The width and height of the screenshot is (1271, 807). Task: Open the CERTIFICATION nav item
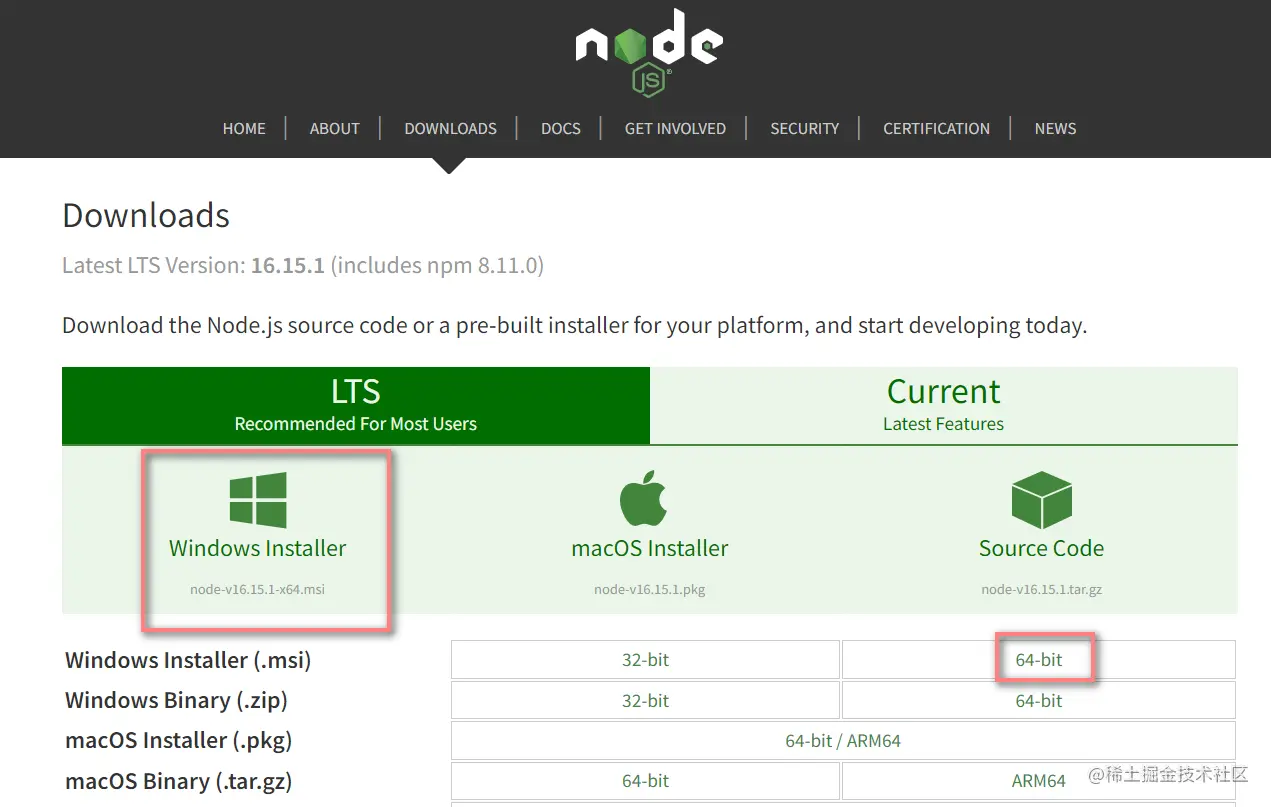coord(936,129)
